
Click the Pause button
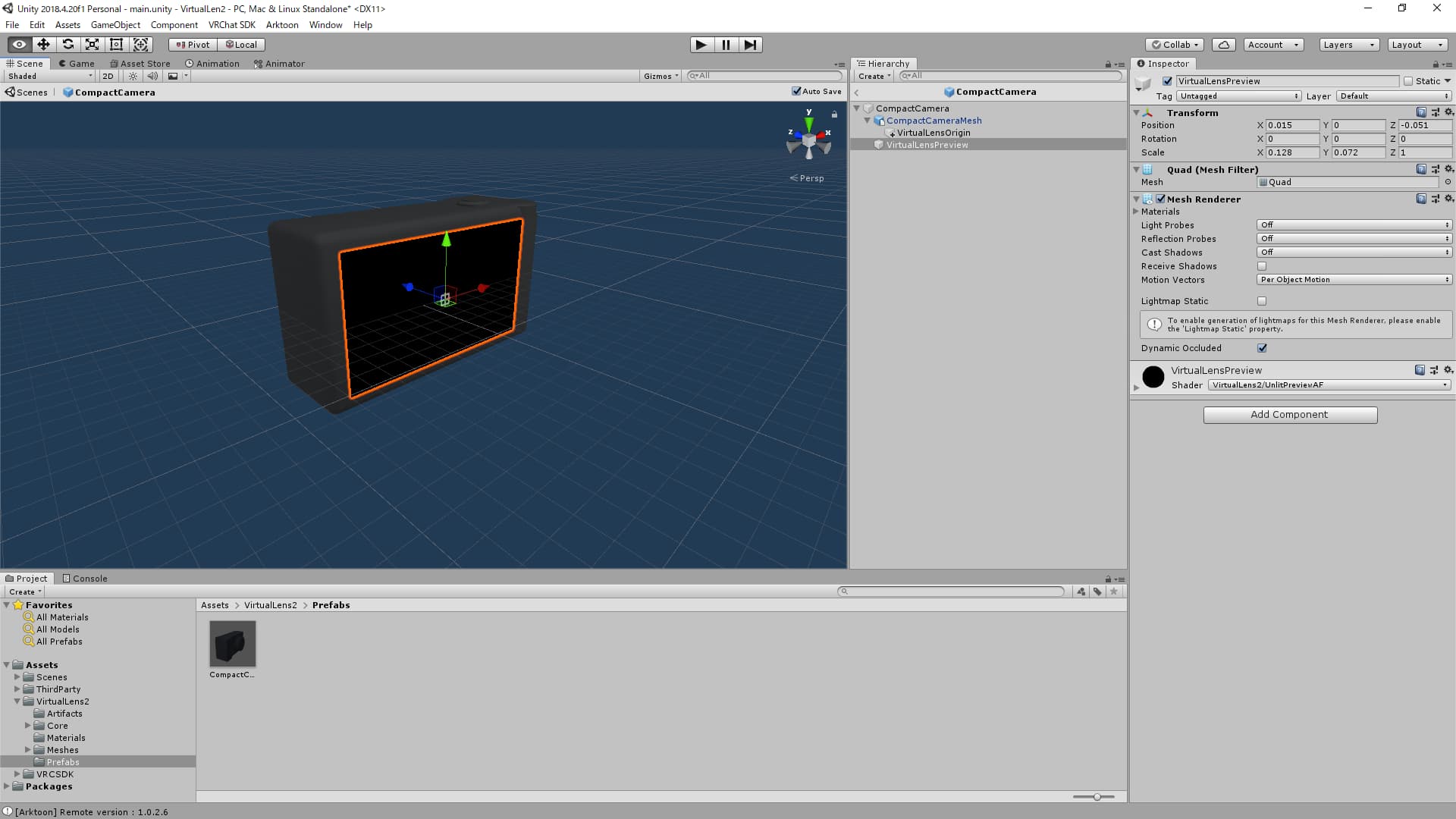point(726,45)
